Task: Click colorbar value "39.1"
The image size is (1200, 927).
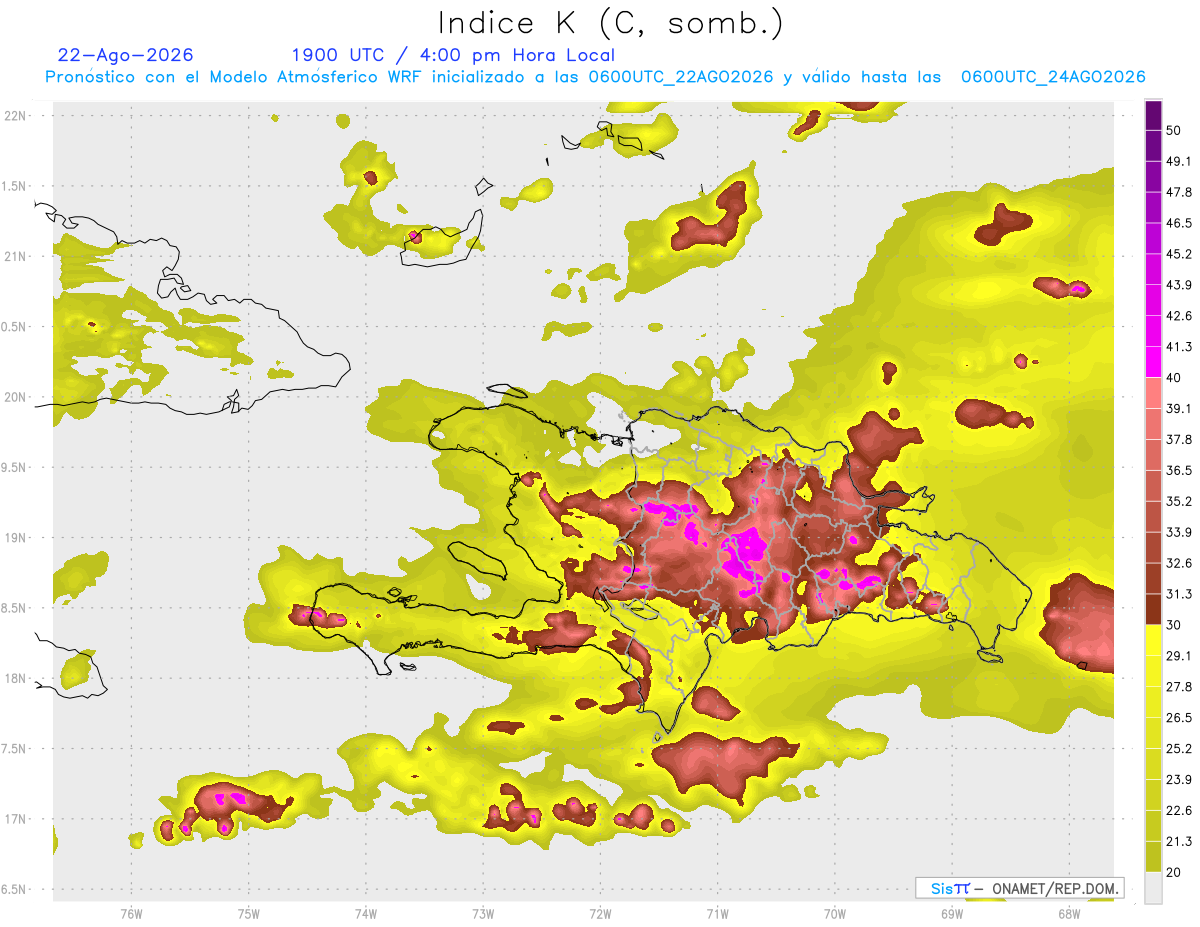Action: pyautogui.click(x=1179, y=408)
